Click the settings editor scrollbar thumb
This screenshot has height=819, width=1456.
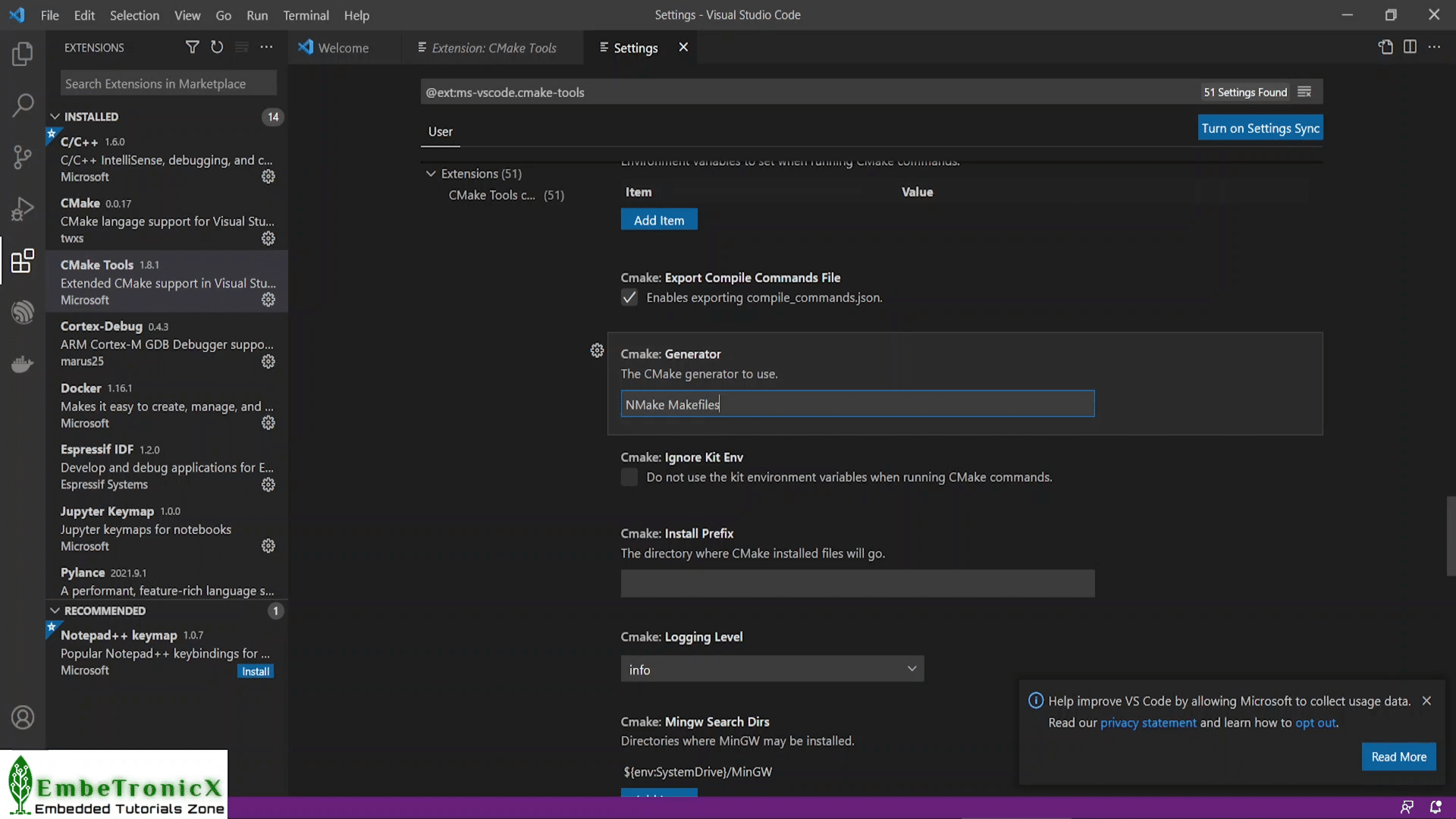point(1451,536)
